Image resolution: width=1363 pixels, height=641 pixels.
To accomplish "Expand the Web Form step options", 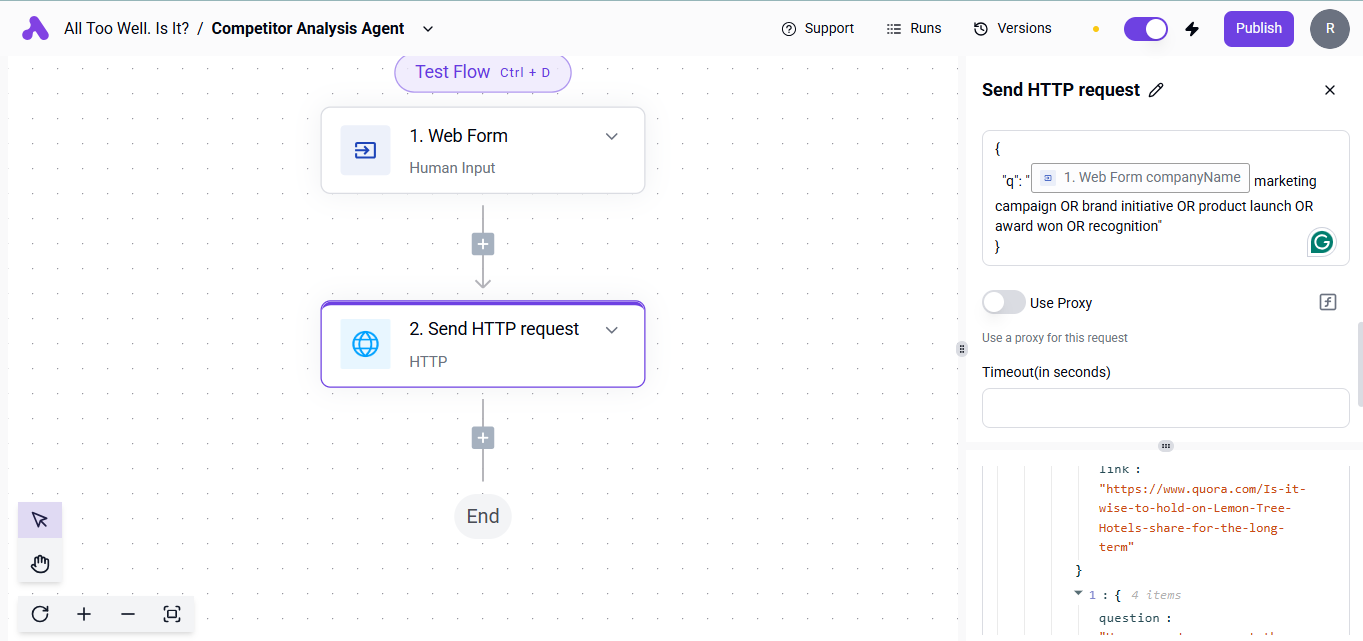I will pos(612,136).
